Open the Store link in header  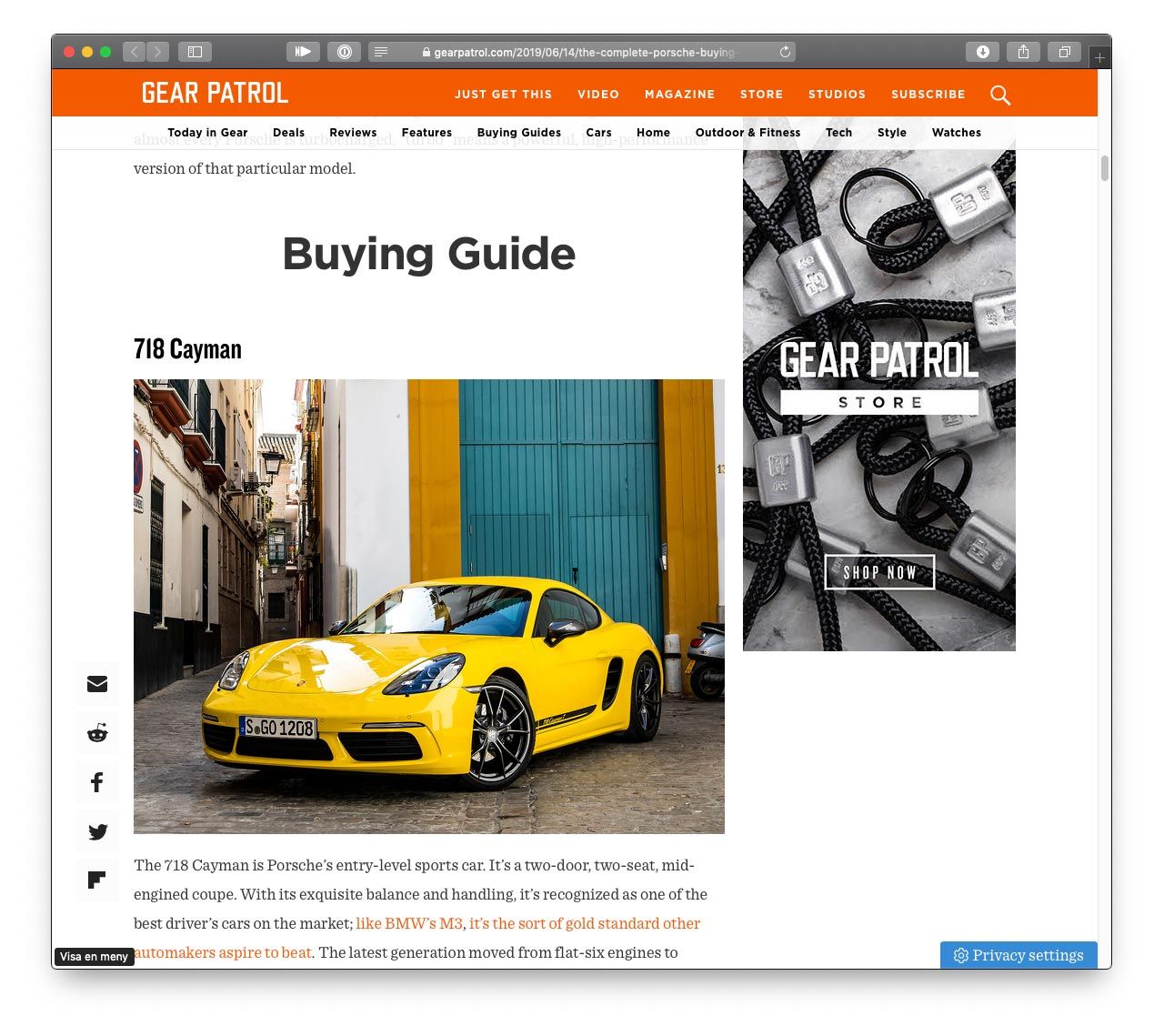761,94
